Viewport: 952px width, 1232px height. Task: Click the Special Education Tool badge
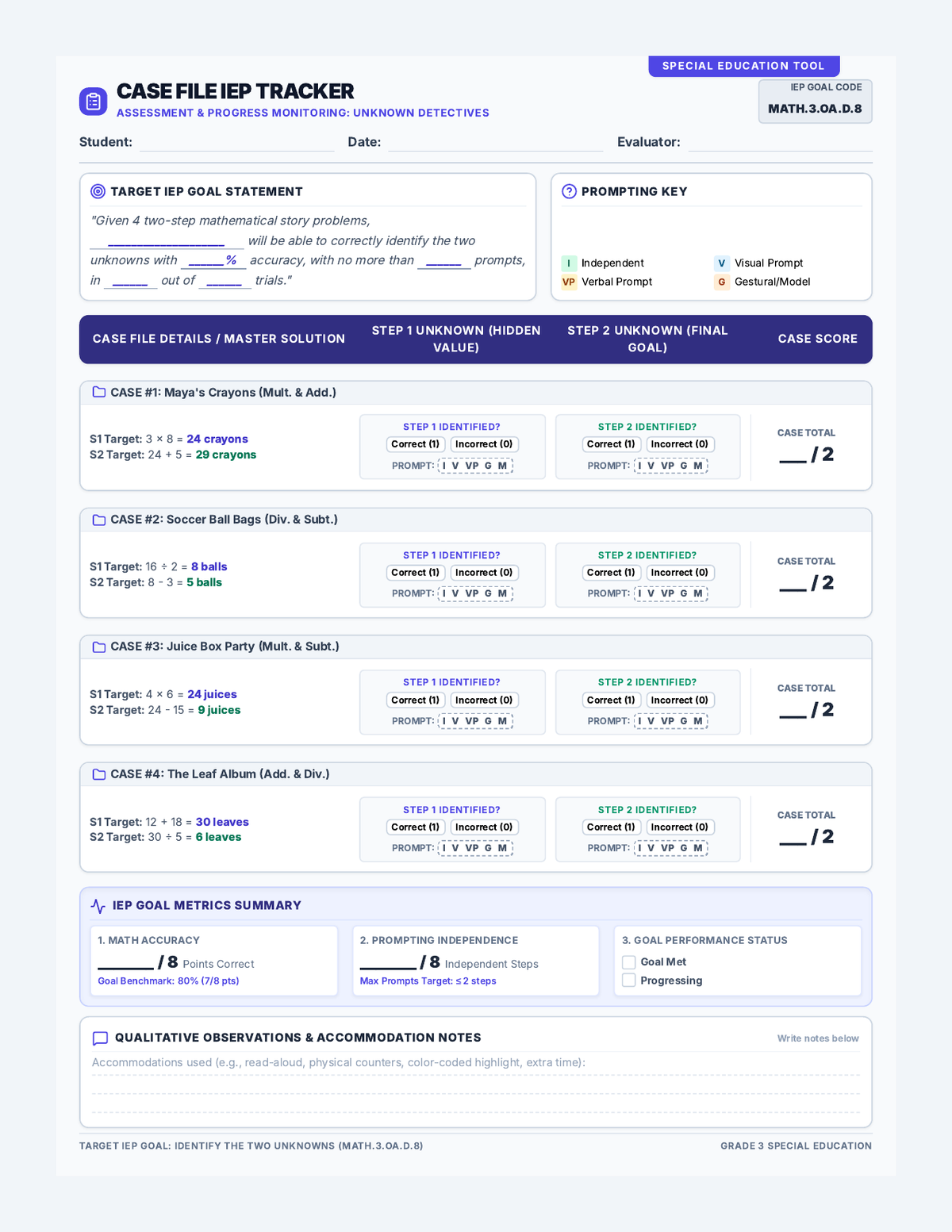[744, 66]
